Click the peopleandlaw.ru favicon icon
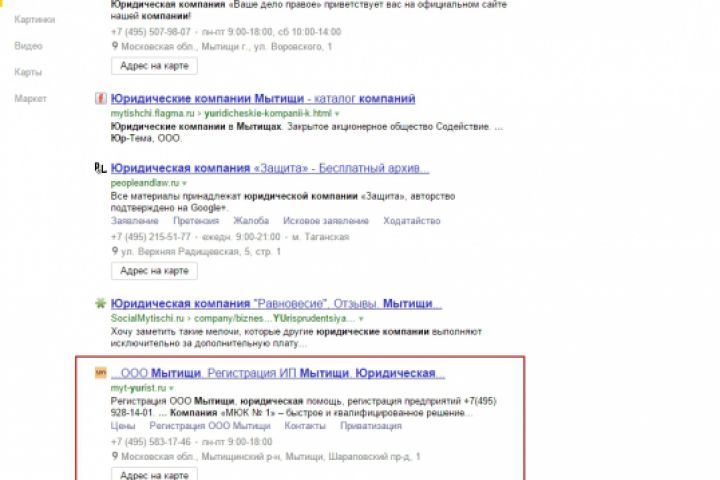This screenshot has height=480, width=720. pos(101,168)
